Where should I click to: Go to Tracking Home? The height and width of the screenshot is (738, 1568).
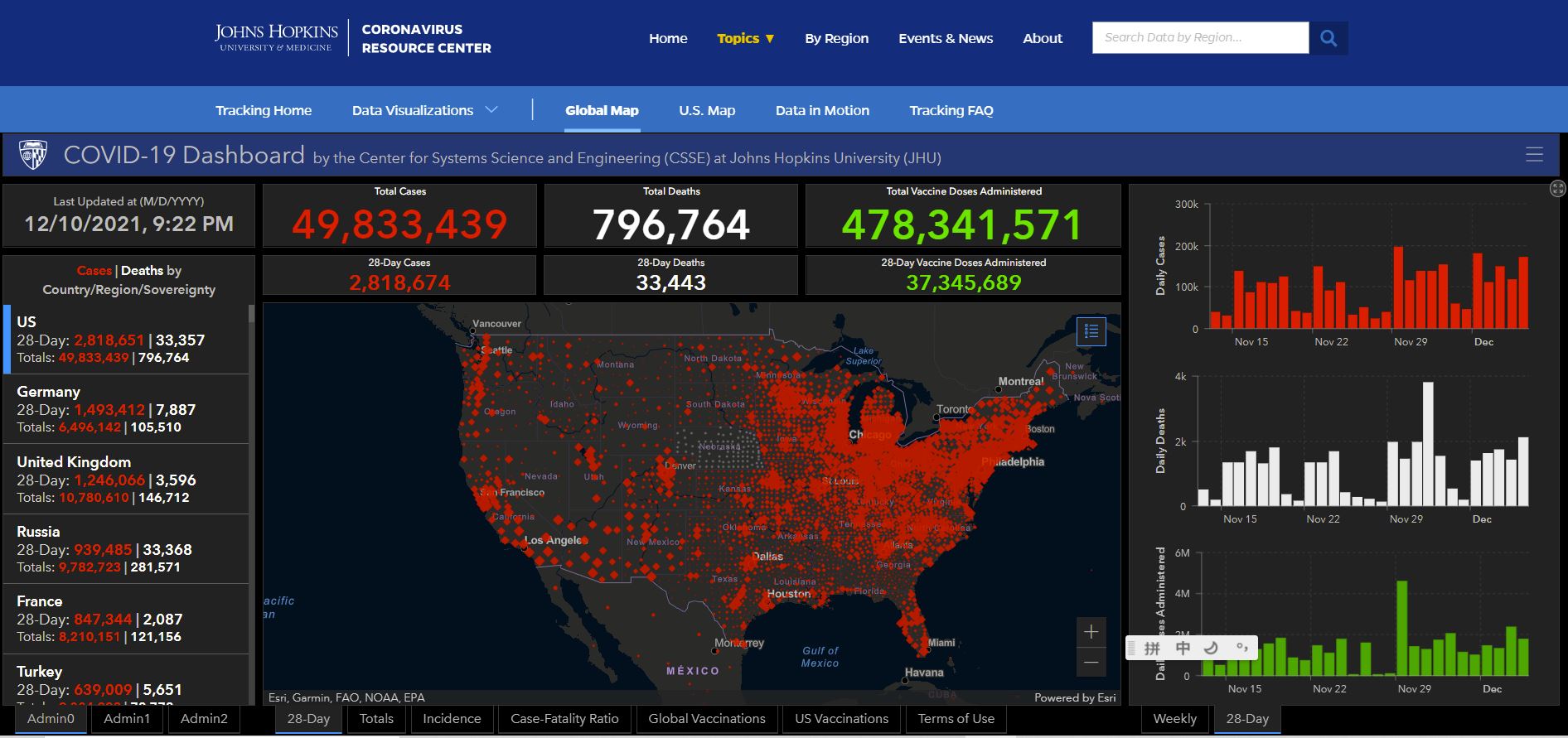264,110
